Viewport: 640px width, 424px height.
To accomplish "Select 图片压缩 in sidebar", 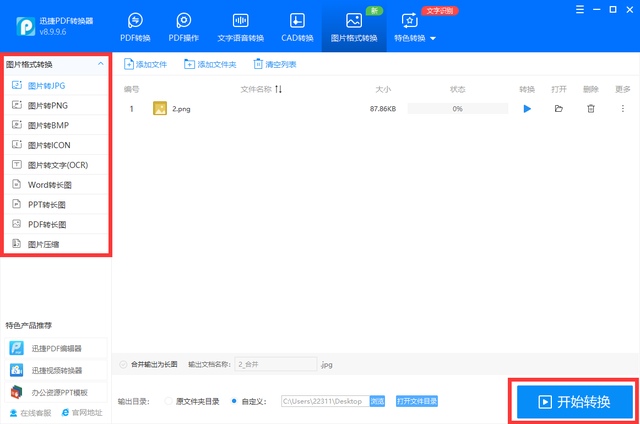I will tap(56, 244).
